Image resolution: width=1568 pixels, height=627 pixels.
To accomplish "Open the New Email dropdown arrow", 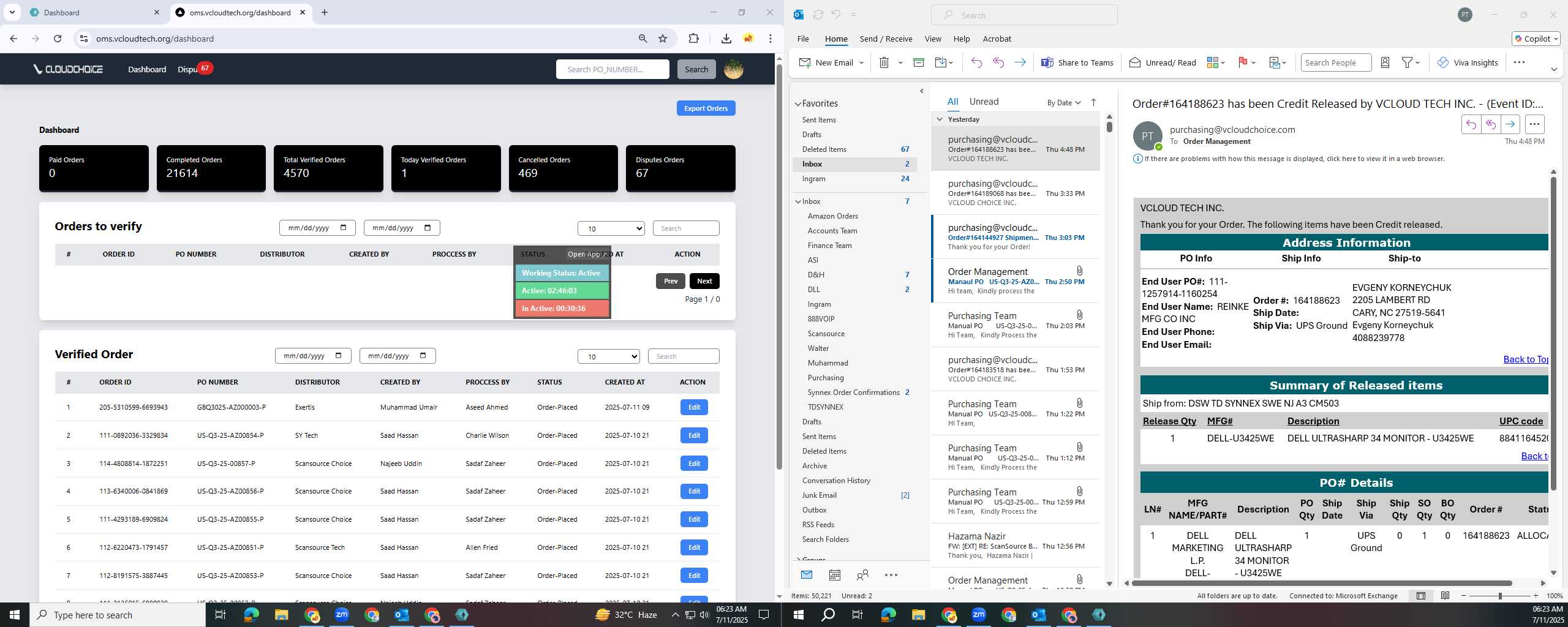I will click(861, 62).
